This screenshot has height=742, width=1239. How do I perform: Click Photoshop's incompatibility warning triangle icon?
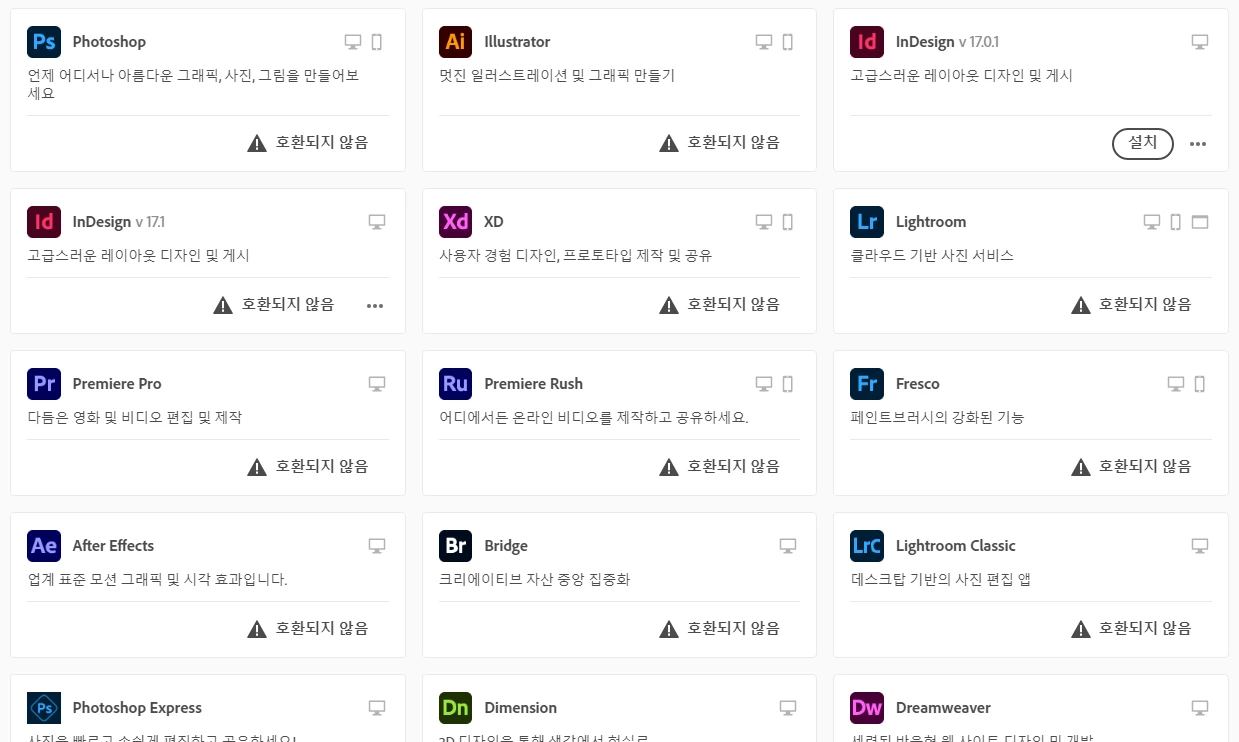[257, 143]
